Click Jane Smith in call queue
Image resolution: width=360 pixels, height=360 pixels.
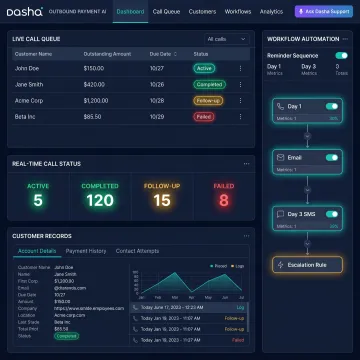29,85
